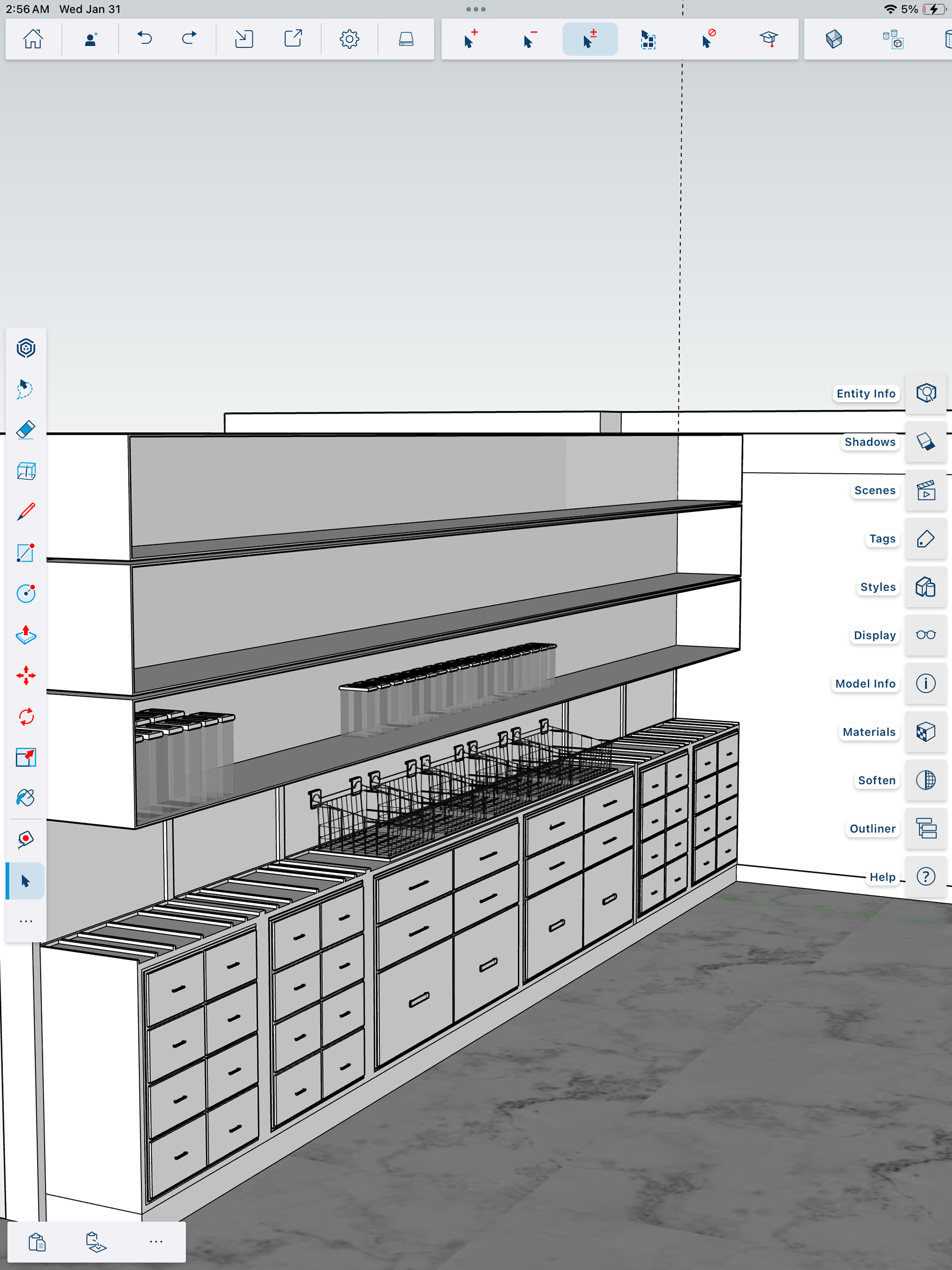
Task: Open the Entity Info panel
Action: coord(926,393)
